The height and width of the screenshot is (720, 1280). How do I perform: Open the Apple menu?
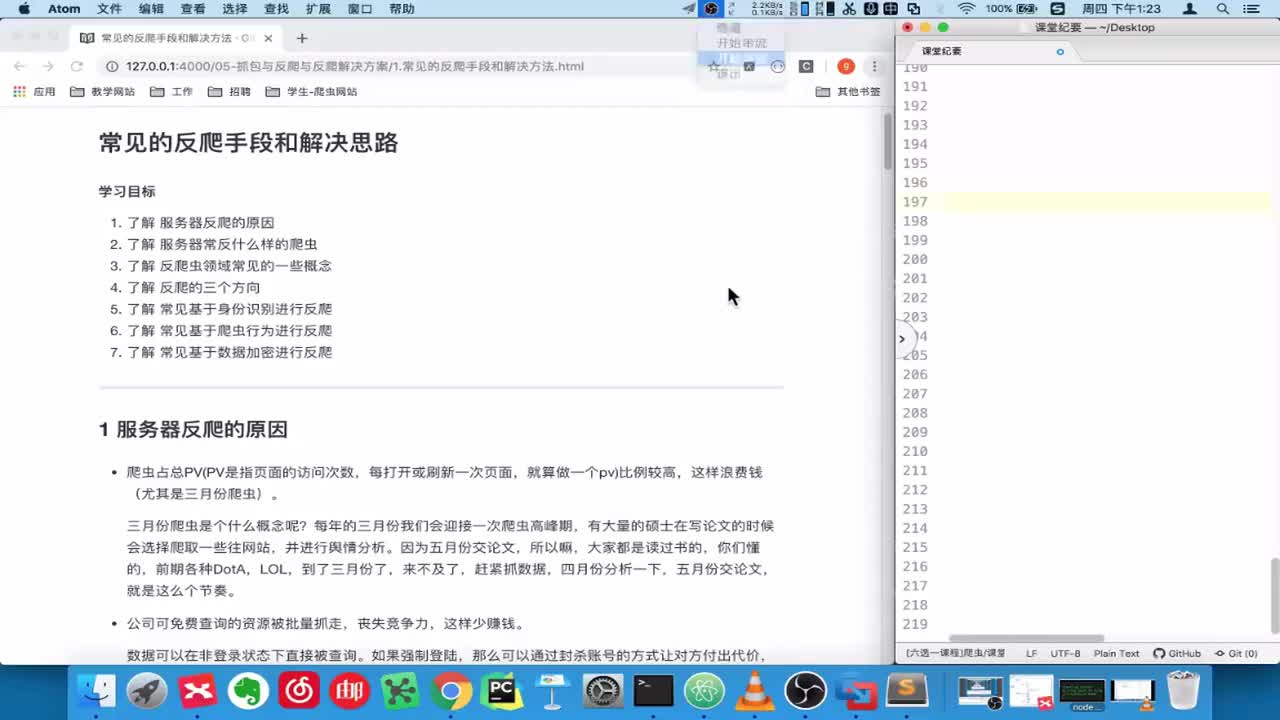[24, 9]
